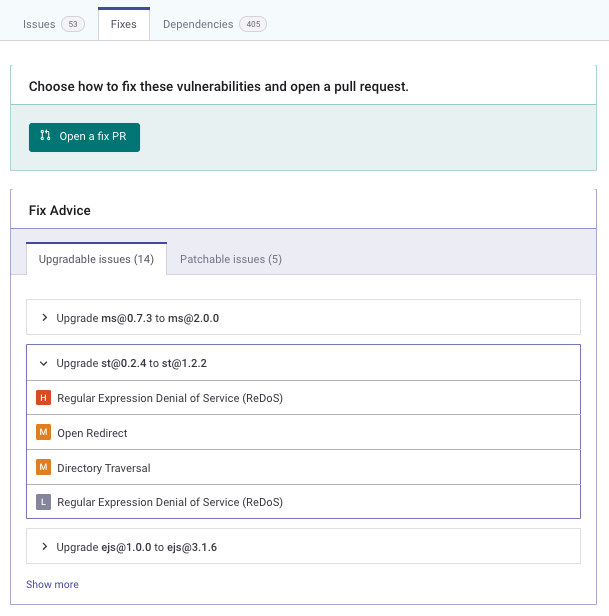Click the pull request icon in Open a fix PR
The height and width of the screenshot is (616, 609).
click(45, 136)
